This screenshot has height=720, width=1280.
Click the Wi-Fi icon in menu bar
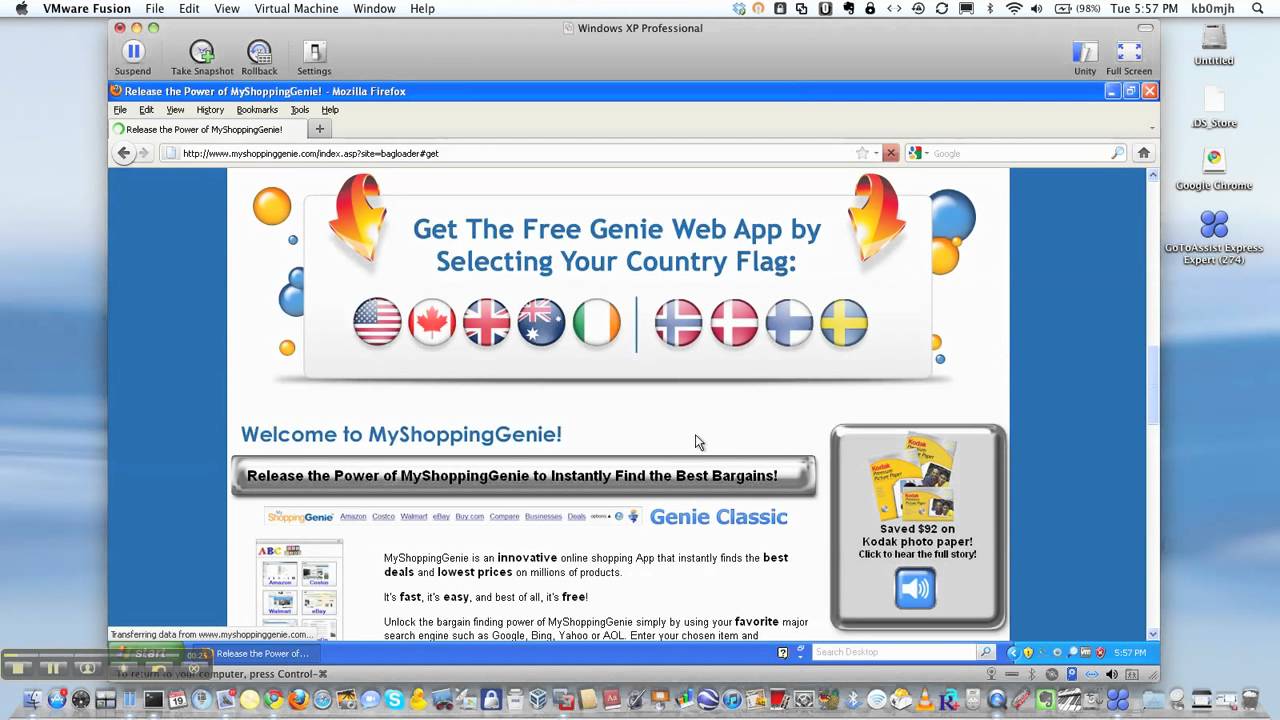(1014, 8)
